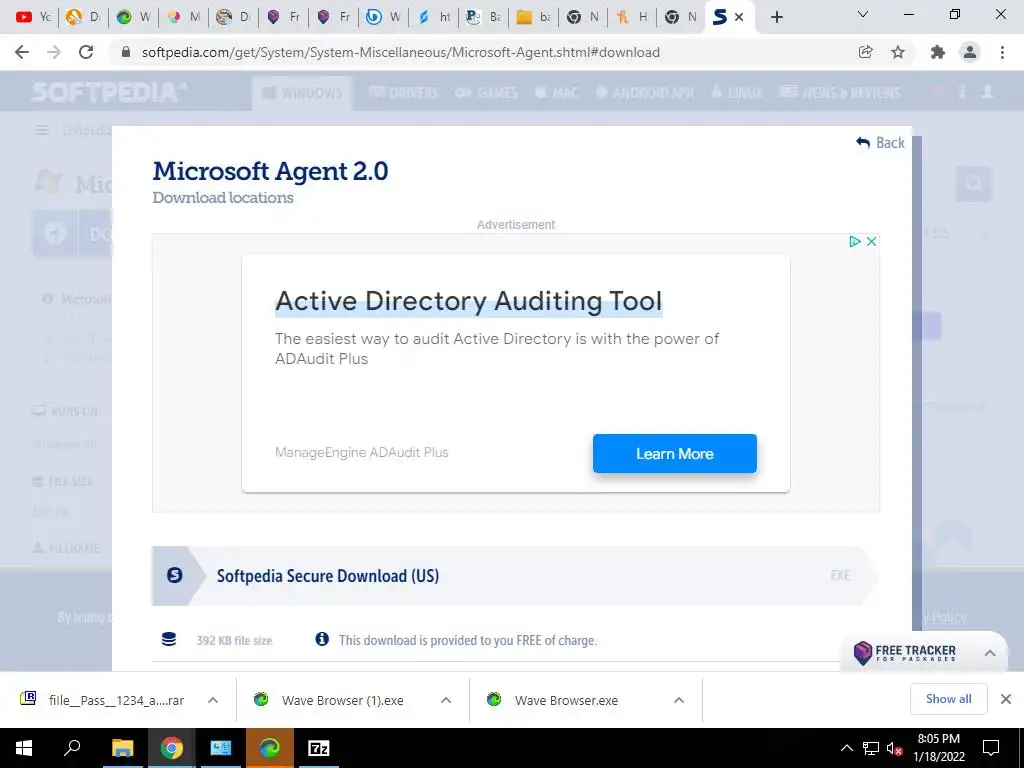Open the Windows Start menu
Viewport: 1024px width, 768px height.
pos(24,748)
